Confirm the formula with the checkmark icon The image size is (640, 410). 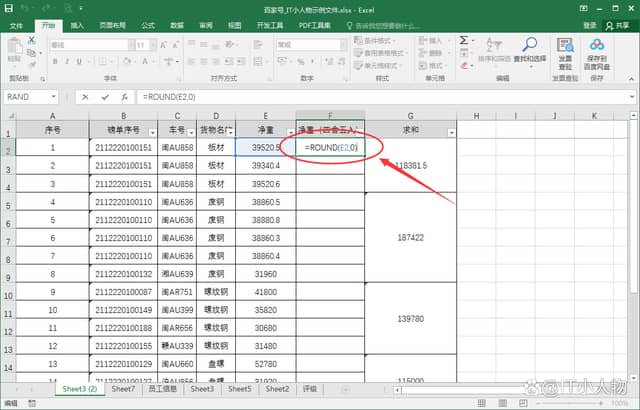102,97
